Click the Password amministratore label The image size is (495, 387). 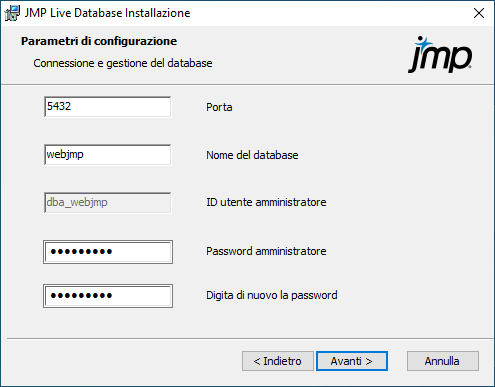click(x=266, y=251)
